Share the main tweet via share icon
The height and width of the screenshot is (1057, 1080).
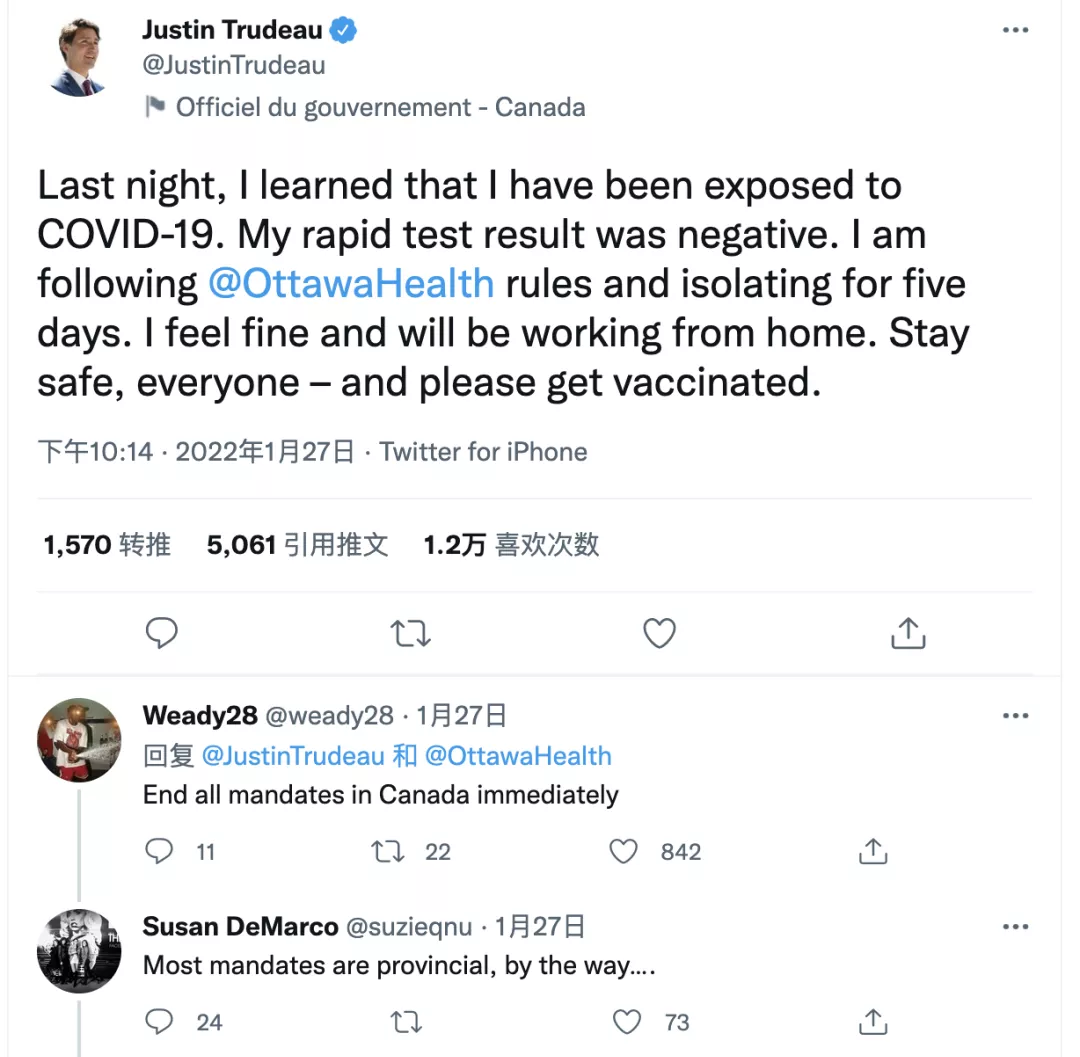pyautogui.click(x=907, y=633)
